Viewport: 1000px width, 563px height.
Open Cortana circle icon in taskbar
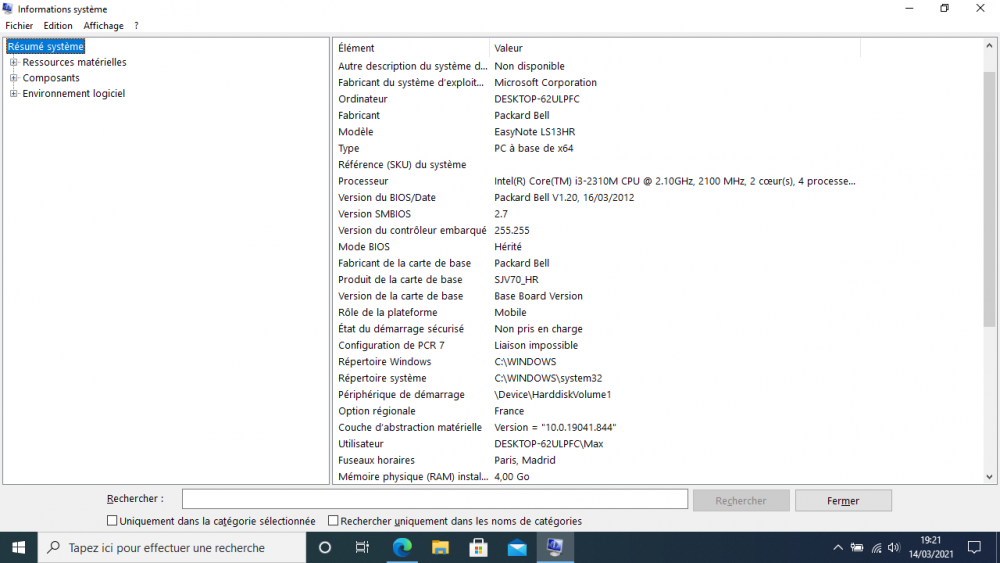click(x=325, y=547)
